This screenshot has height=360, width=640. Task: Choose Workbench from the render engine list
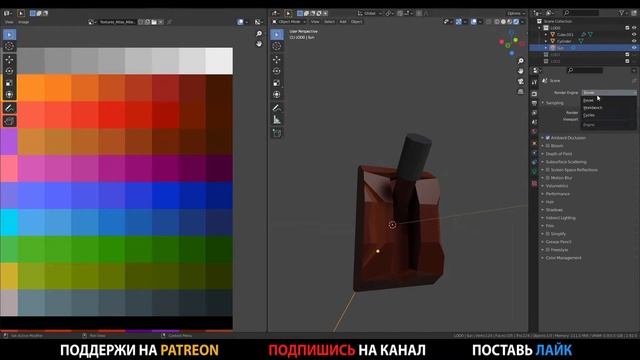pyautogui.click(x=609, y=108)
